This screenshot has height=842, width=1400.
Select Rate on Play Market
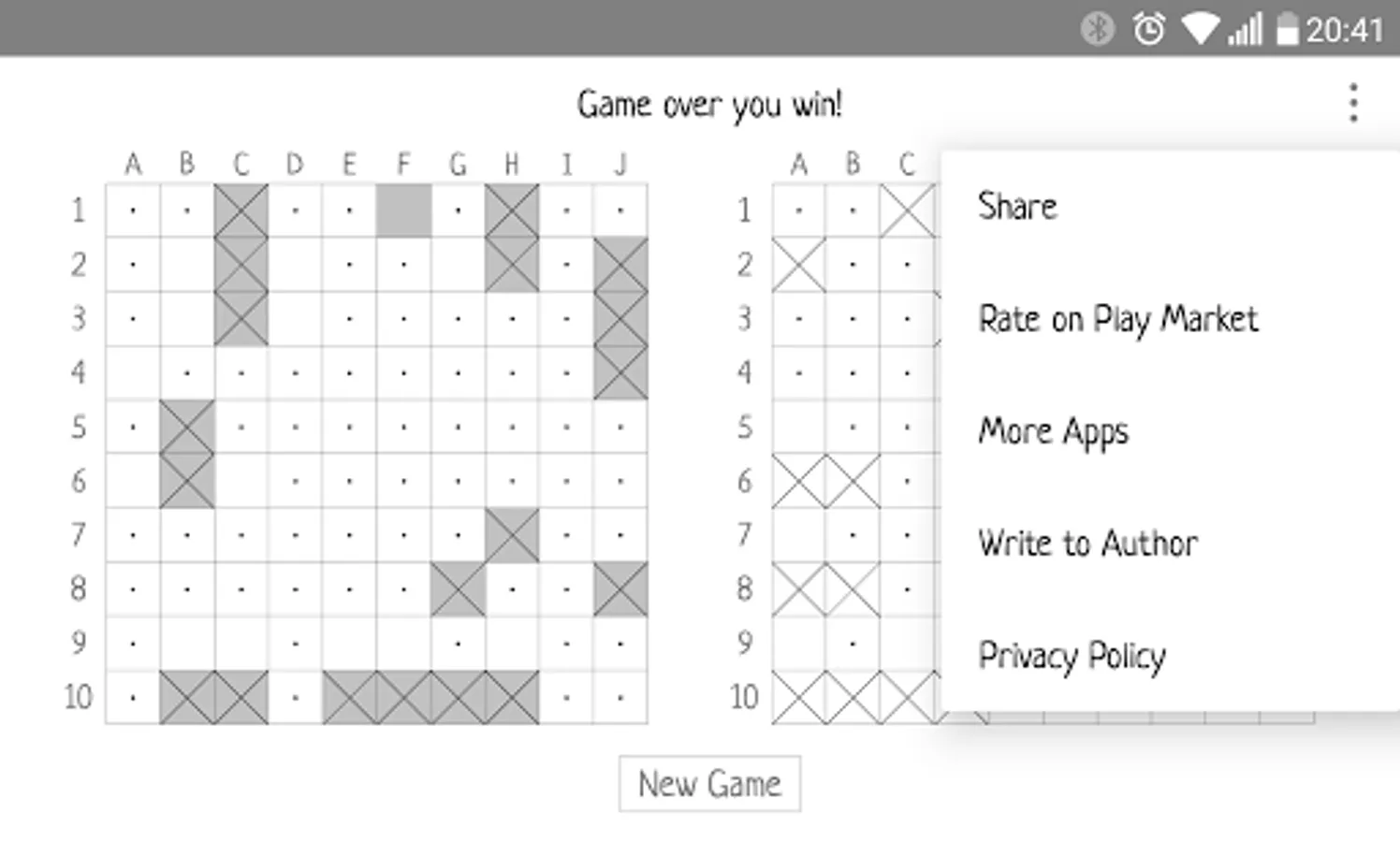pos(1118,319)
